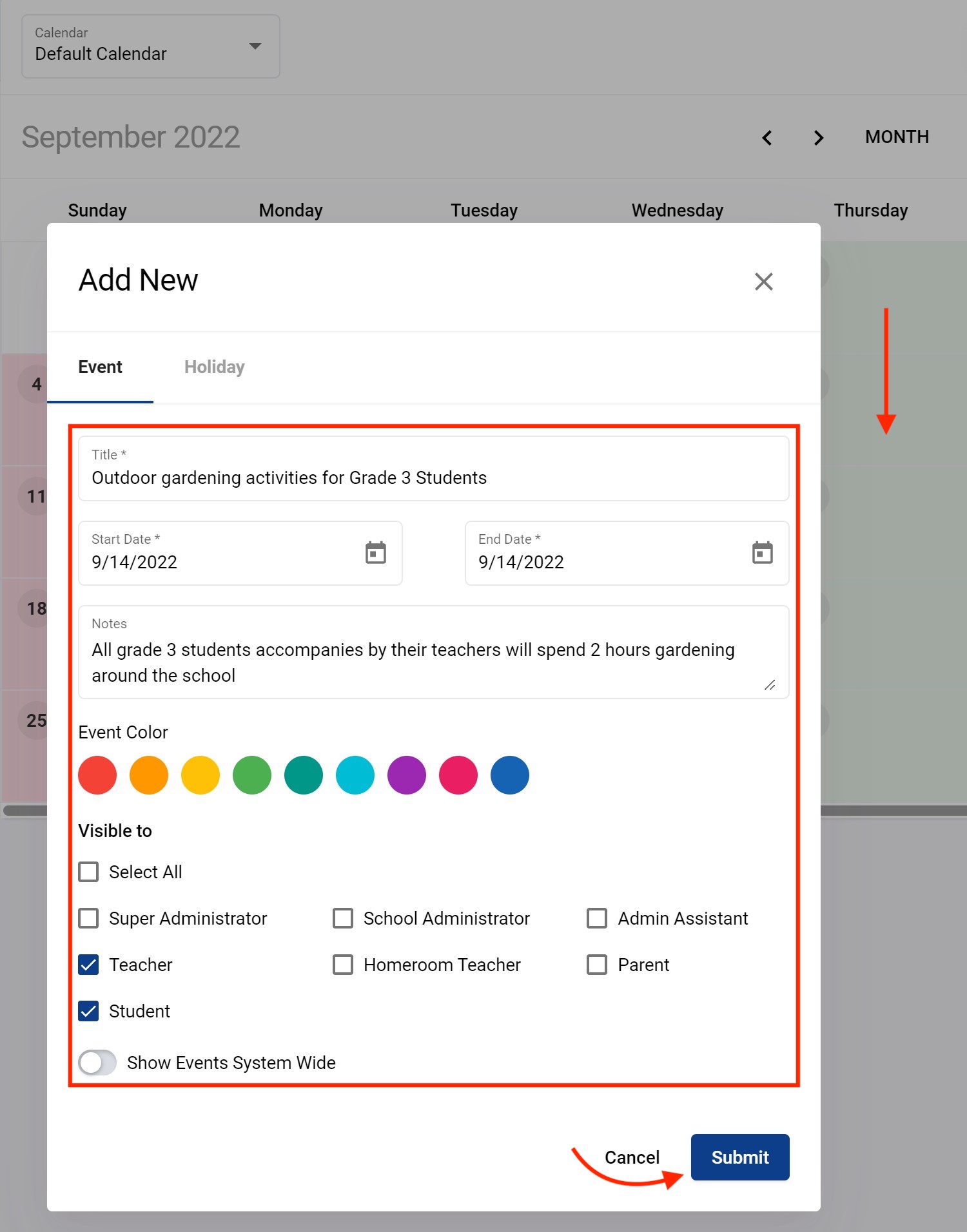Open the MONTH view selector
Screen dimensions: 967x1232
(896, 137)
